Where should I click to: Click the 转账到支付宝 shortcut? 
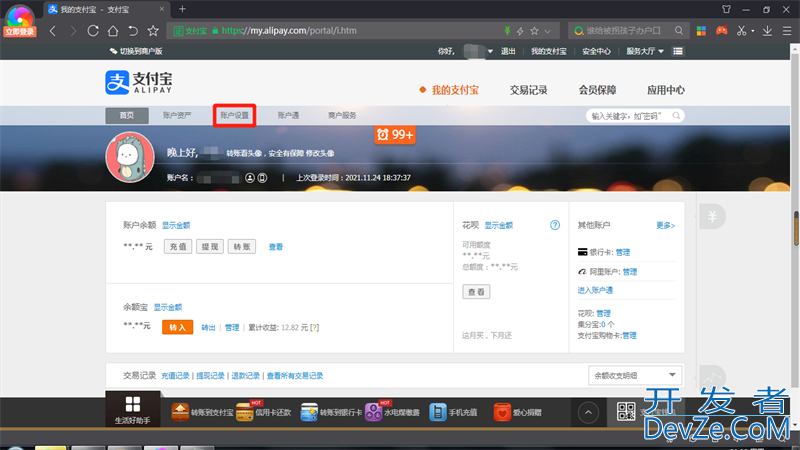click(x=202, y=412)
